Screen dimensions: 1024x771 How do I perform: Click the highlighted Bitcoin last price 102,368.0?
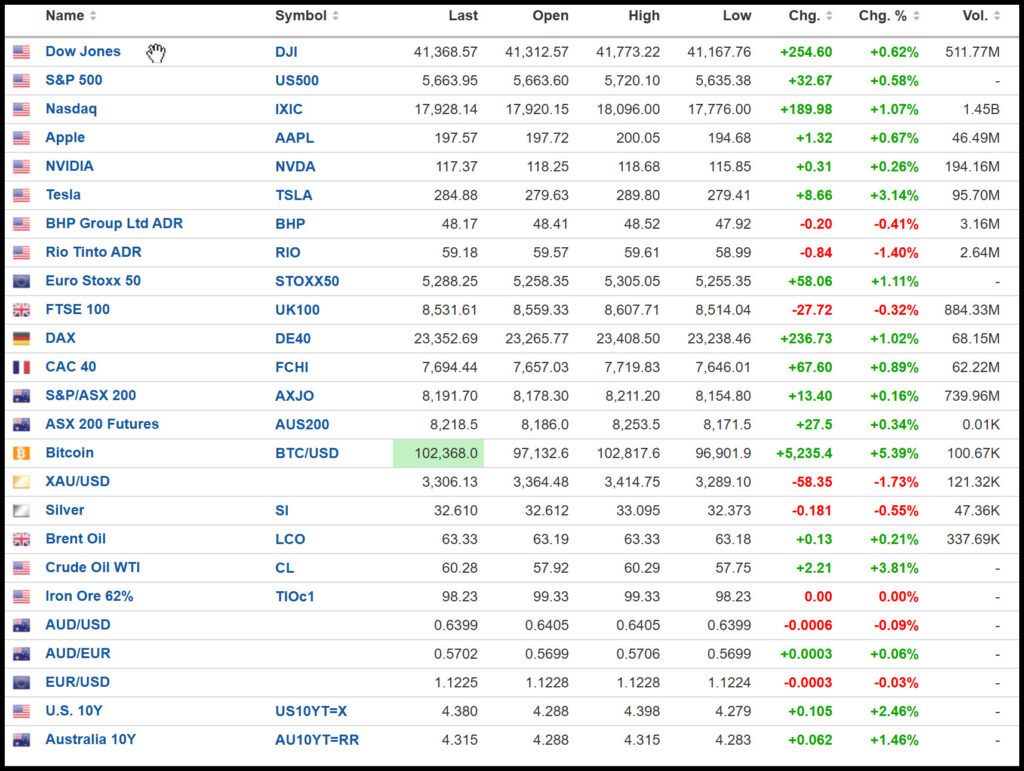tap(438, 453)
